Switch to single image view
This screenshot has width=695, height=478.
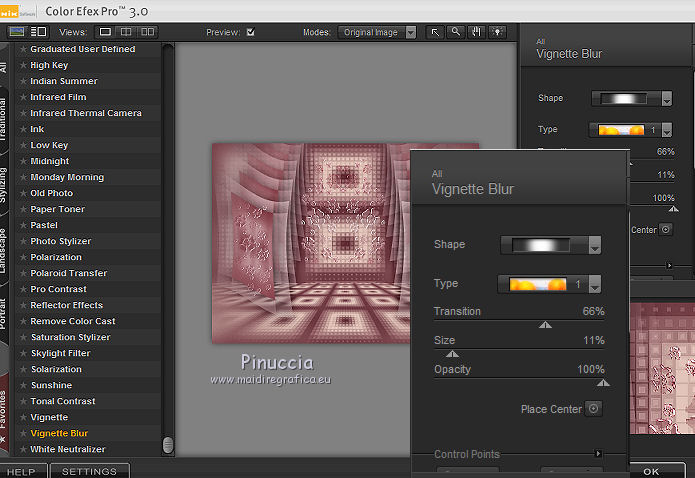(x=105, y=32)
